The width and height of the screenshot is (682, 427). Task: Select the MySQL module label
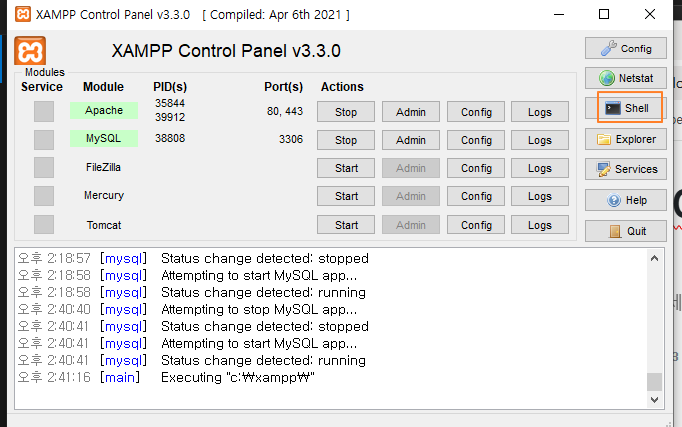pyautogui.click(x=104, y=138)
